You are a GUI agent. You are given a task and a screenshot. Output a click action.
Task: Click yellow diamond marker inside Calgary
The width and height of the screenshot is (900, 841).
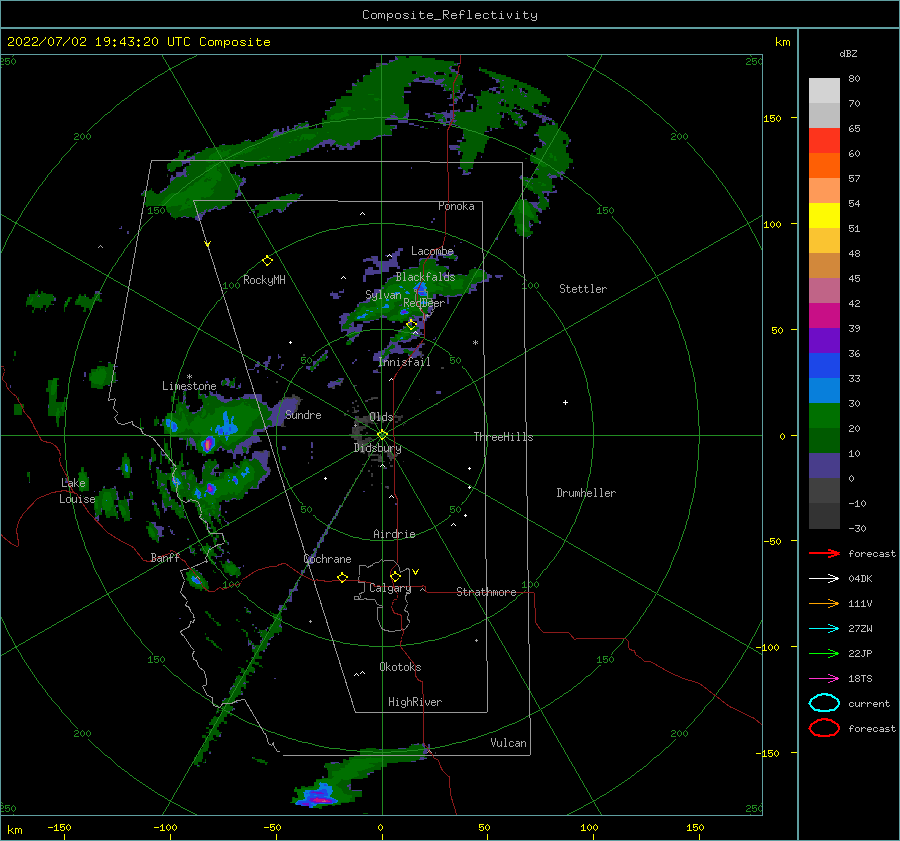point(395,576)
